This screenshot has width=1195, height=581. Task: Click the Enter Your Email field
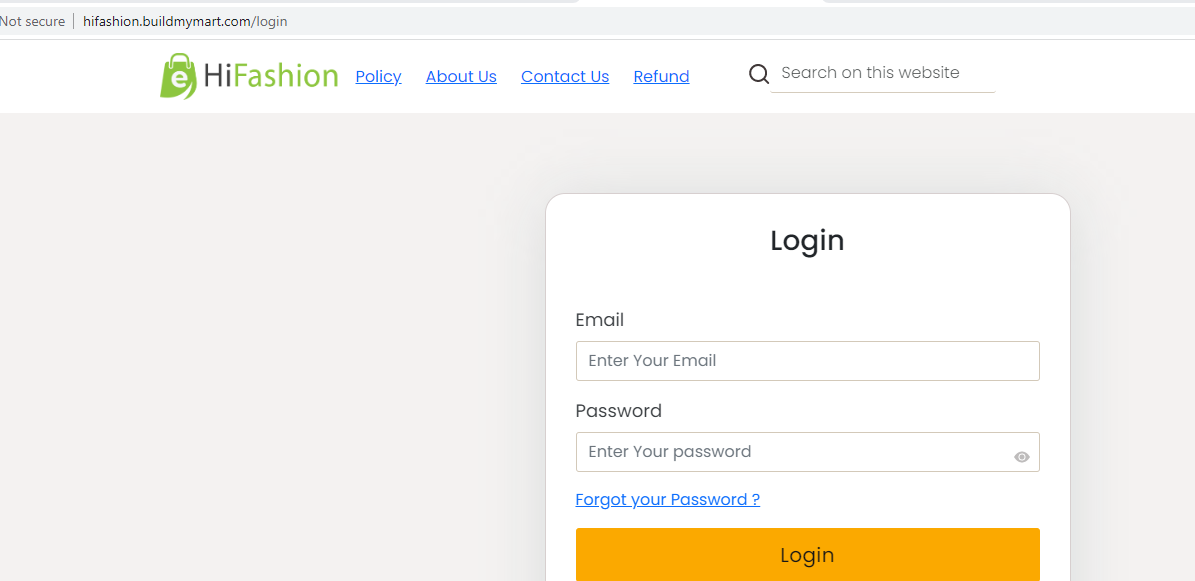coord(807,361)
